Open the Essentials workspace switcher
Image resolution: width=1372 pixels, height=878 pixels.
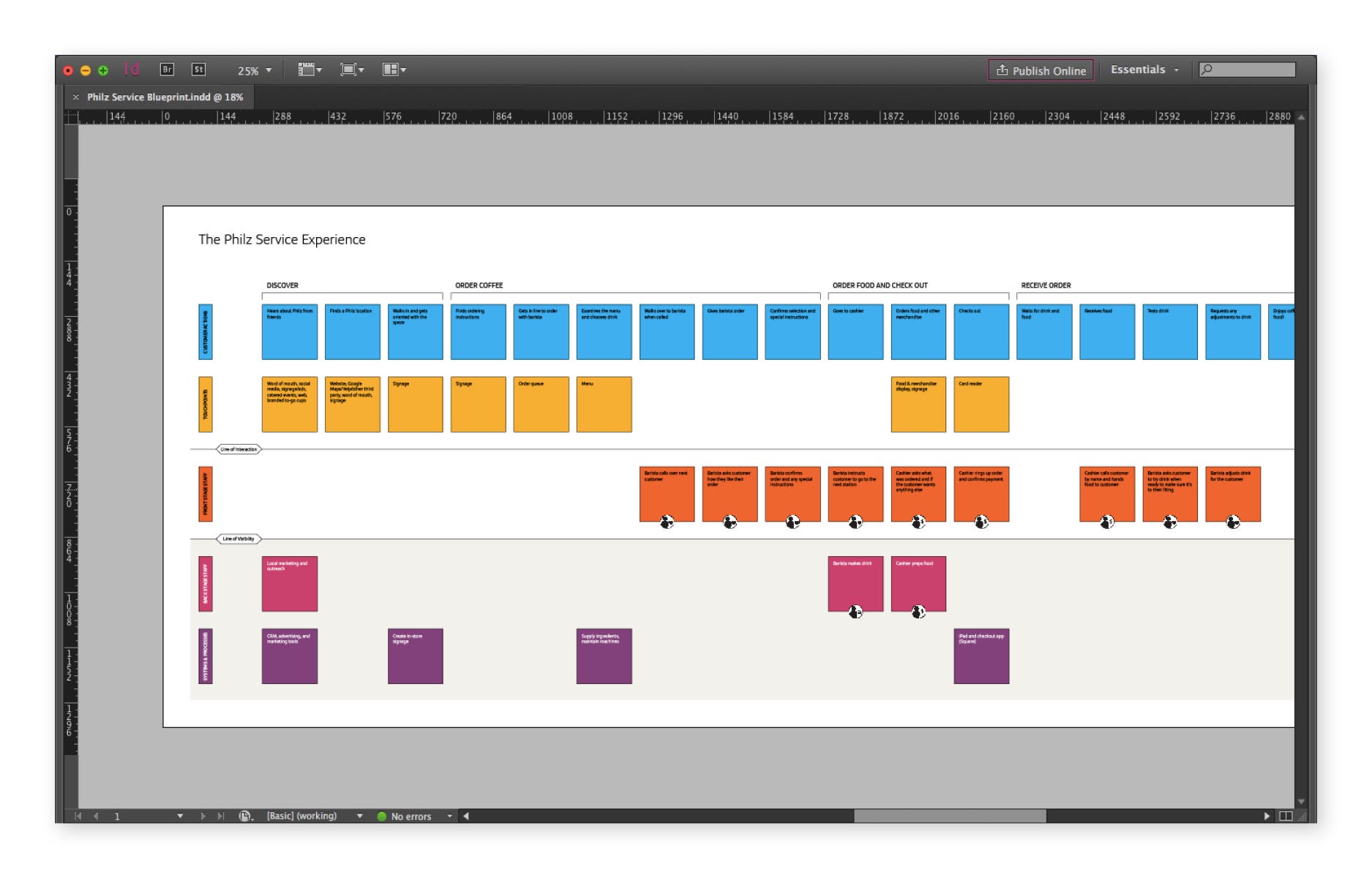(x=1144, y=70)
